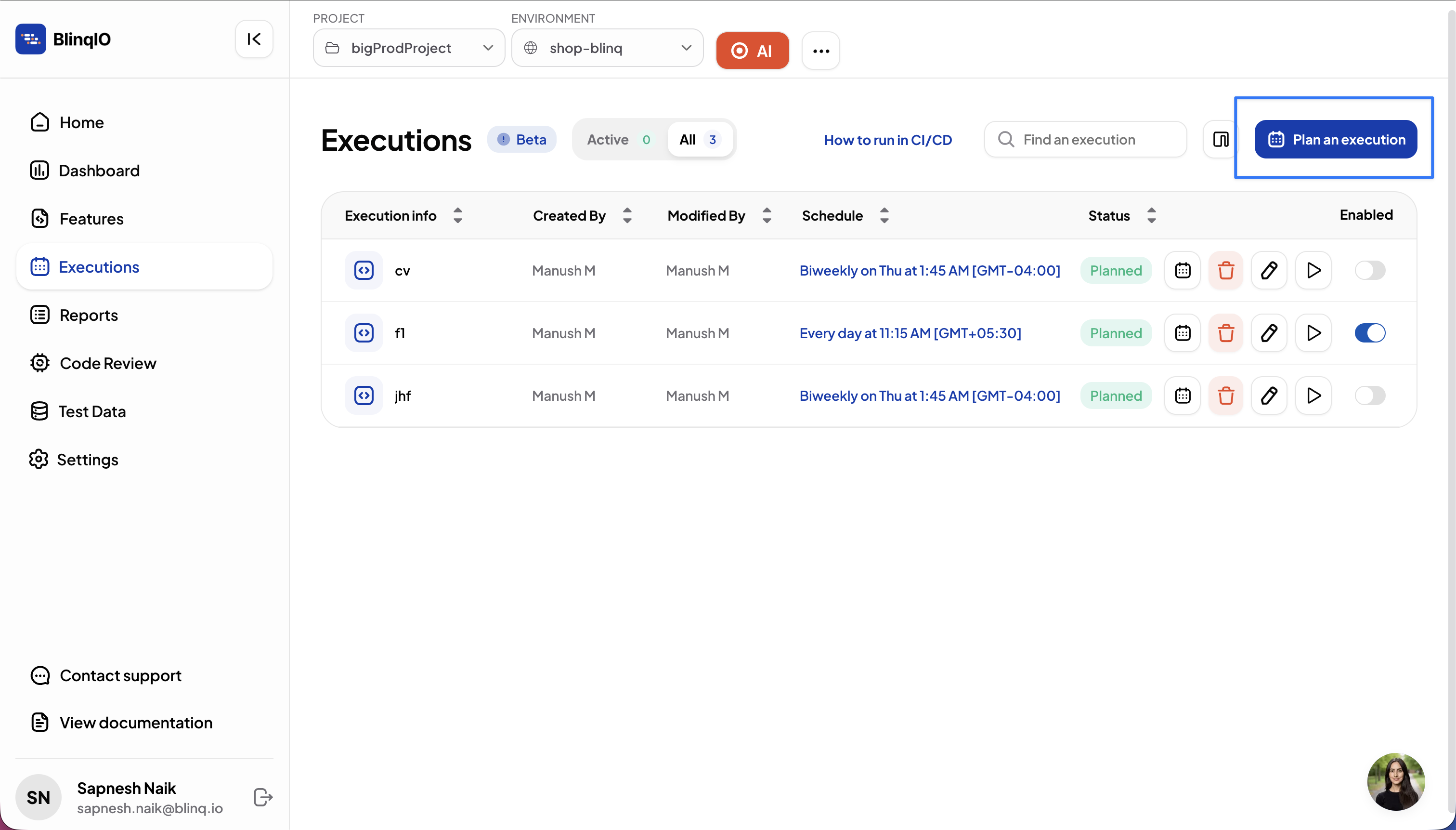Edit the f1 execution with pencil icon

(1269, 333)
